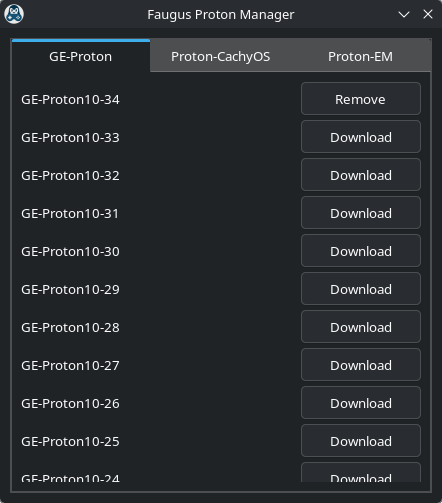Screen dimensions: 442x503
Task: Switch to the Proton-CachyOS tab
Action: tap(220, 56)
